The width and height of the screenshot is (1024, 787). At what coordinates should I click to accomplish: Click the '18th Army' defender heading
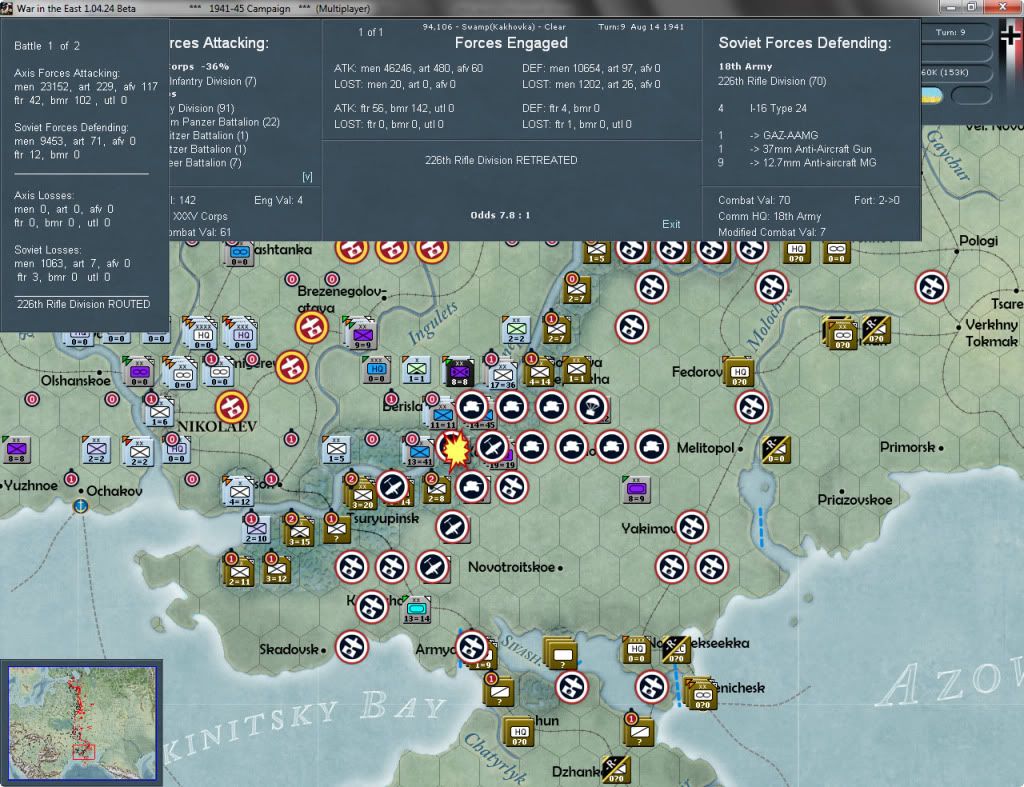(x=745, y=67)
